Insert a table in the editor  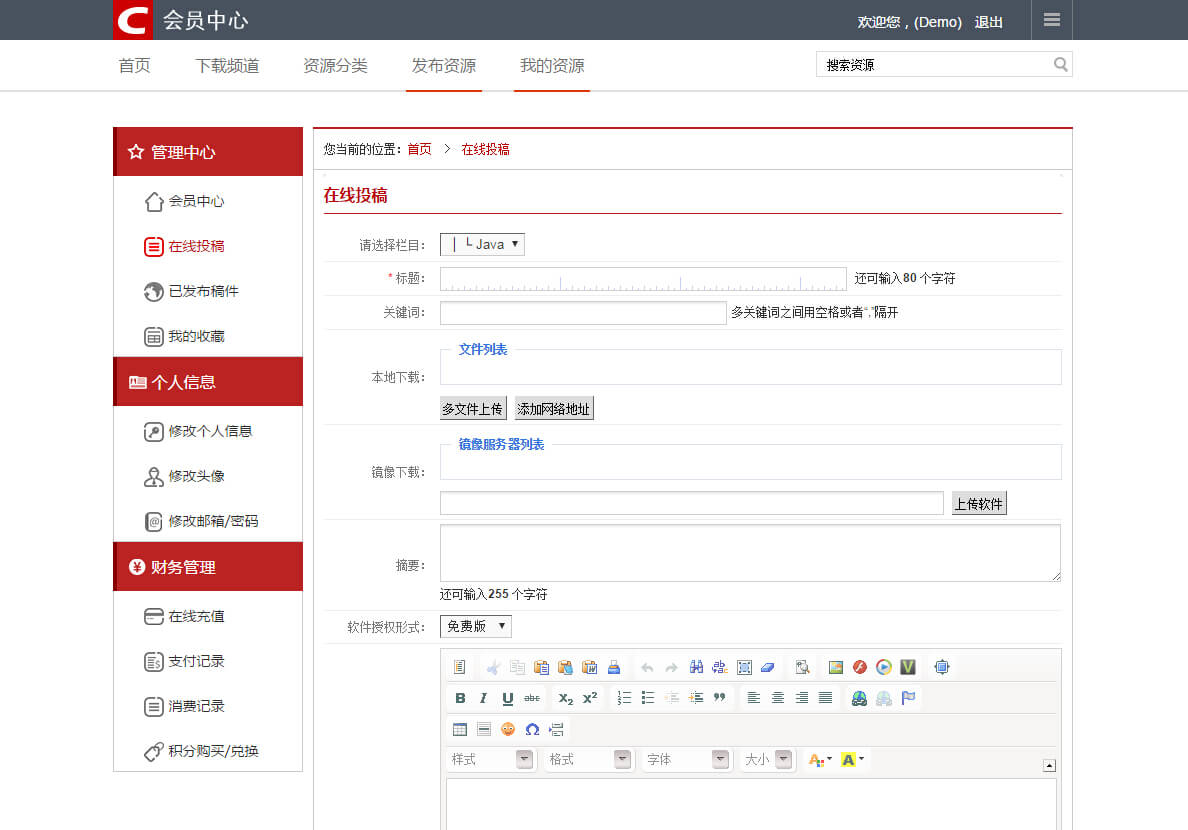coord(460,729)
